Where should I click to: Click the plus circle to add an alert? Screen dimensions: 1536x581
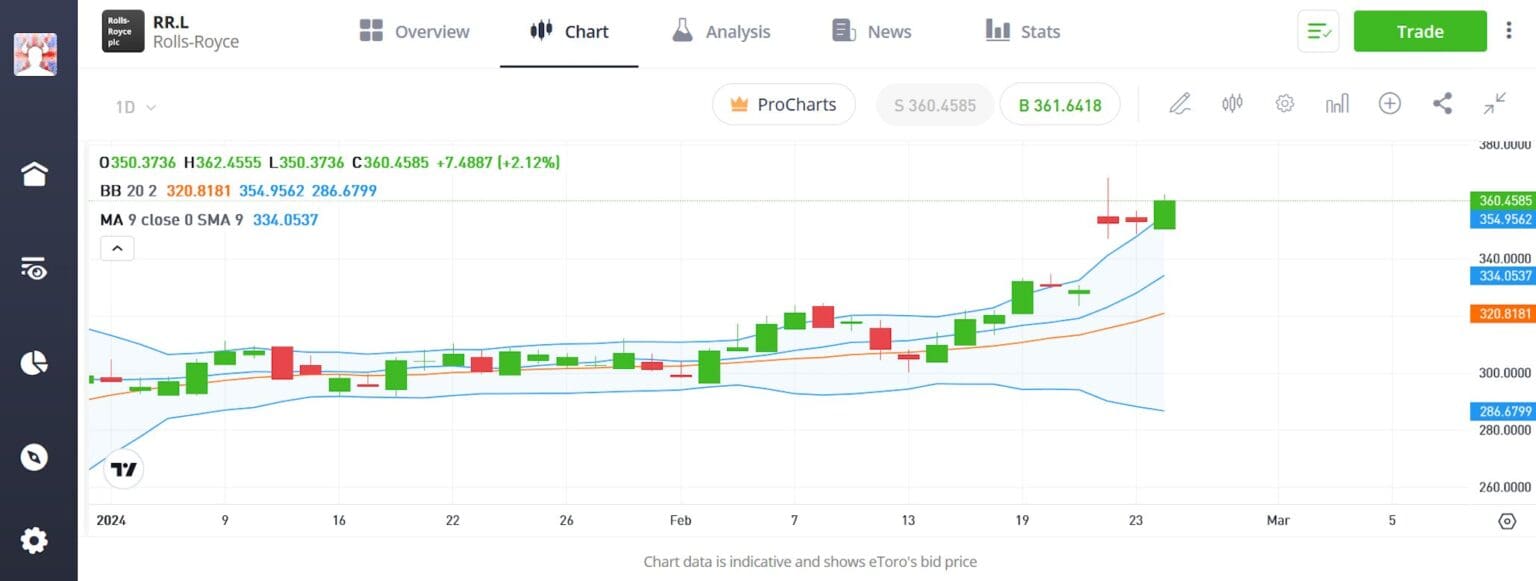coord(1390,103)
